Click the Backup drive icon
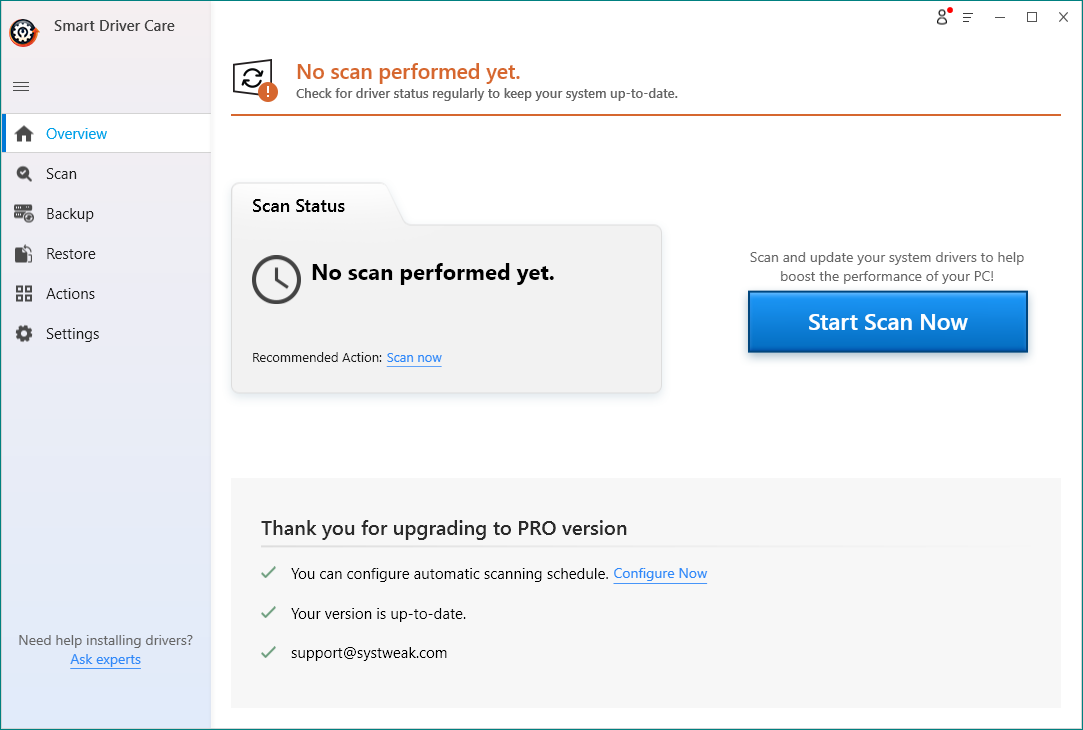This screenshot has height=730, width=1083. (x=25, y=214)
